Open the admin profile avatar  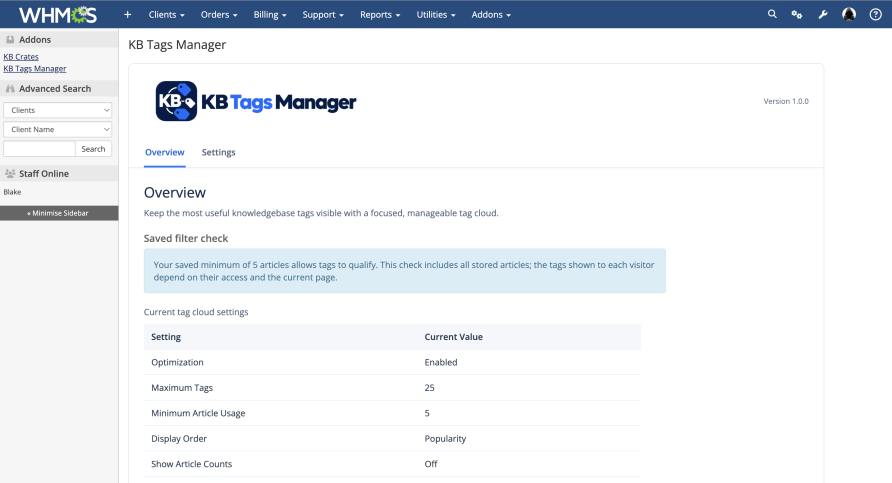click(x=849, y=14)
